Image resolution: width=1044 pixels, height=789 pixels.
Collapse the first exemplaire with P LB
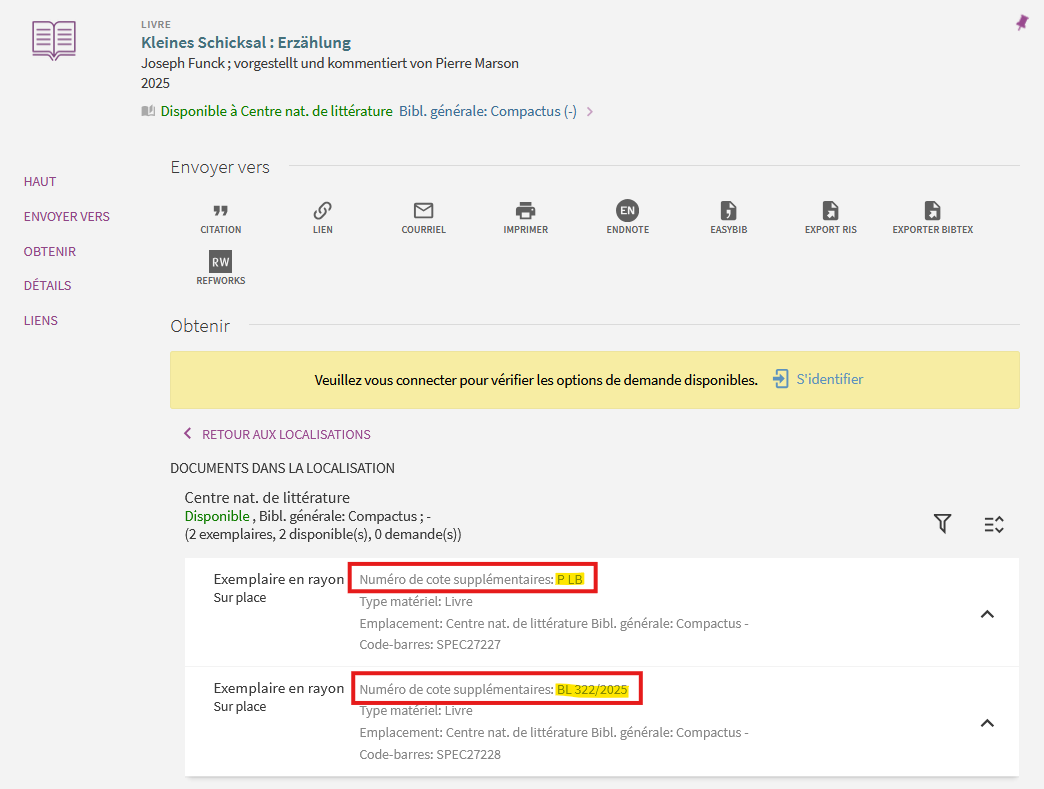(986, 614)
